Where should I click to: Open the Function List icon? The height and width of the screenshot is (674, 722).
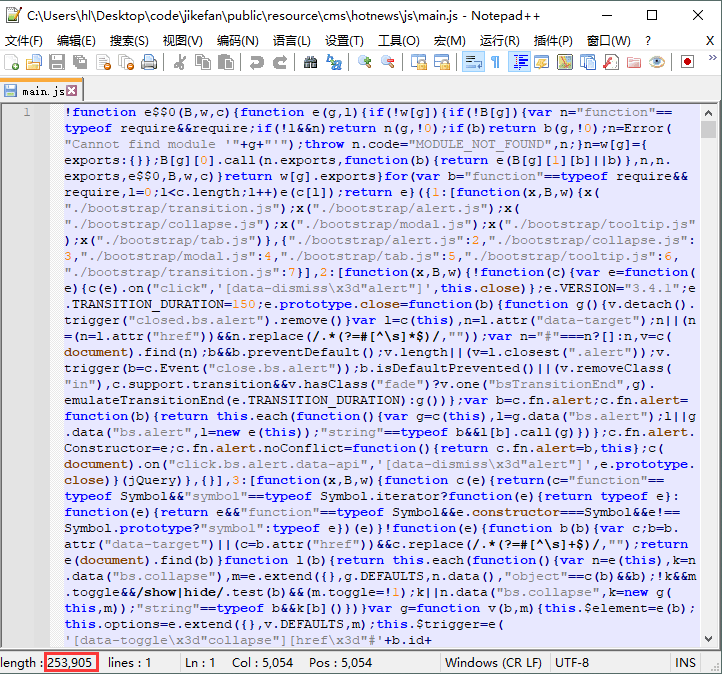[x=611, y=62]
